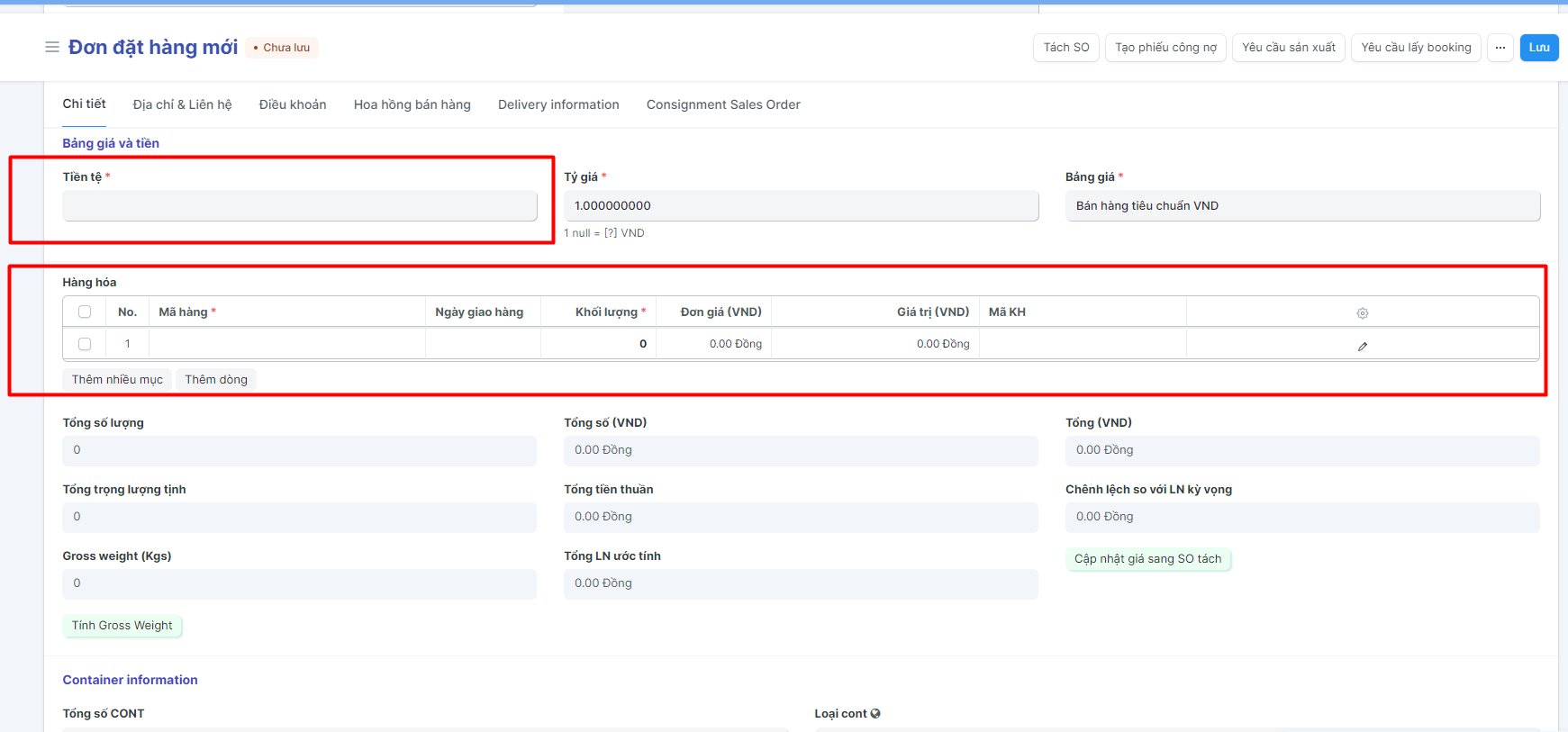Tick the select-all checkbox in table header
The width and height of the screenshot is (1568, 732).
coord(85,312)
